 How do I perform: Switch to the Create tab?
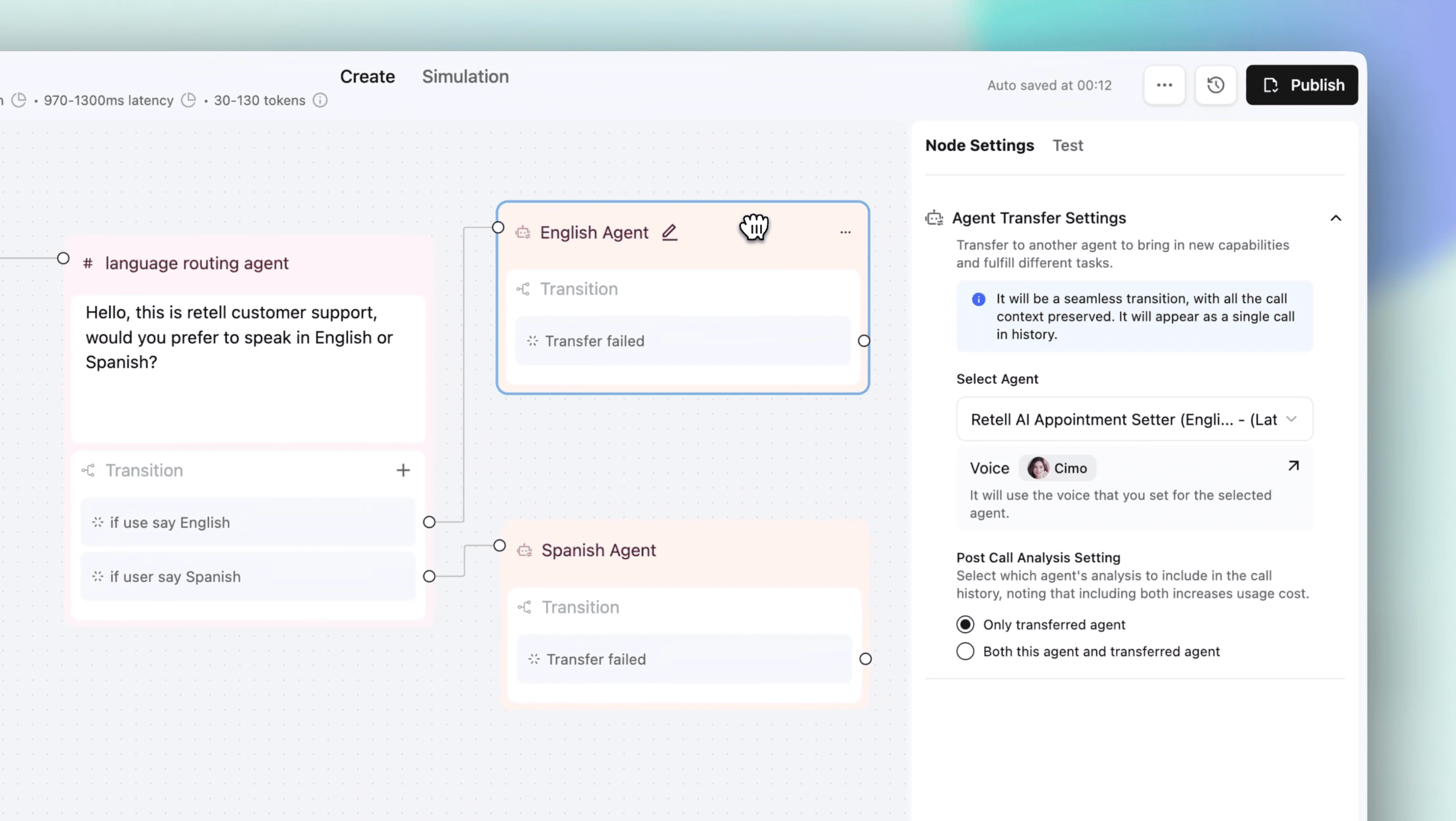367,76
